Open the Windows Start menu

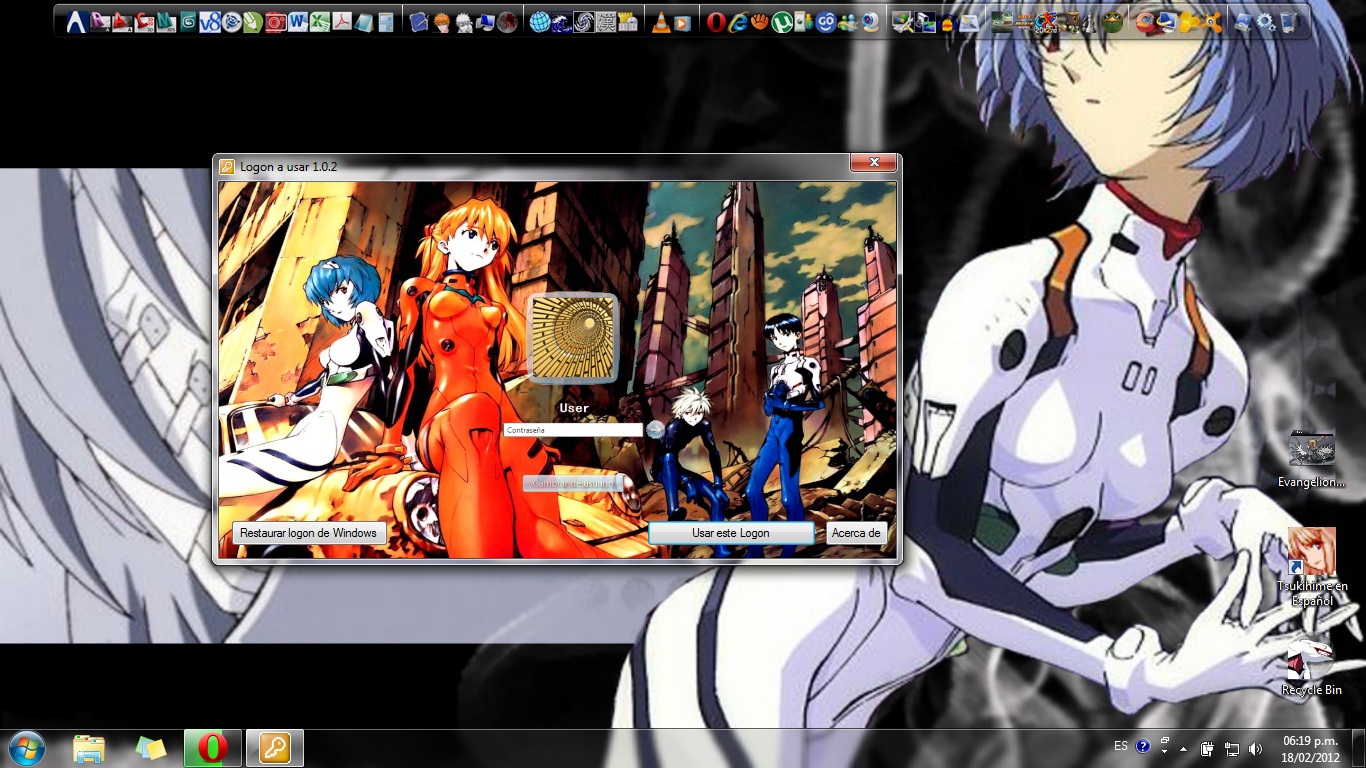point(26,748)
